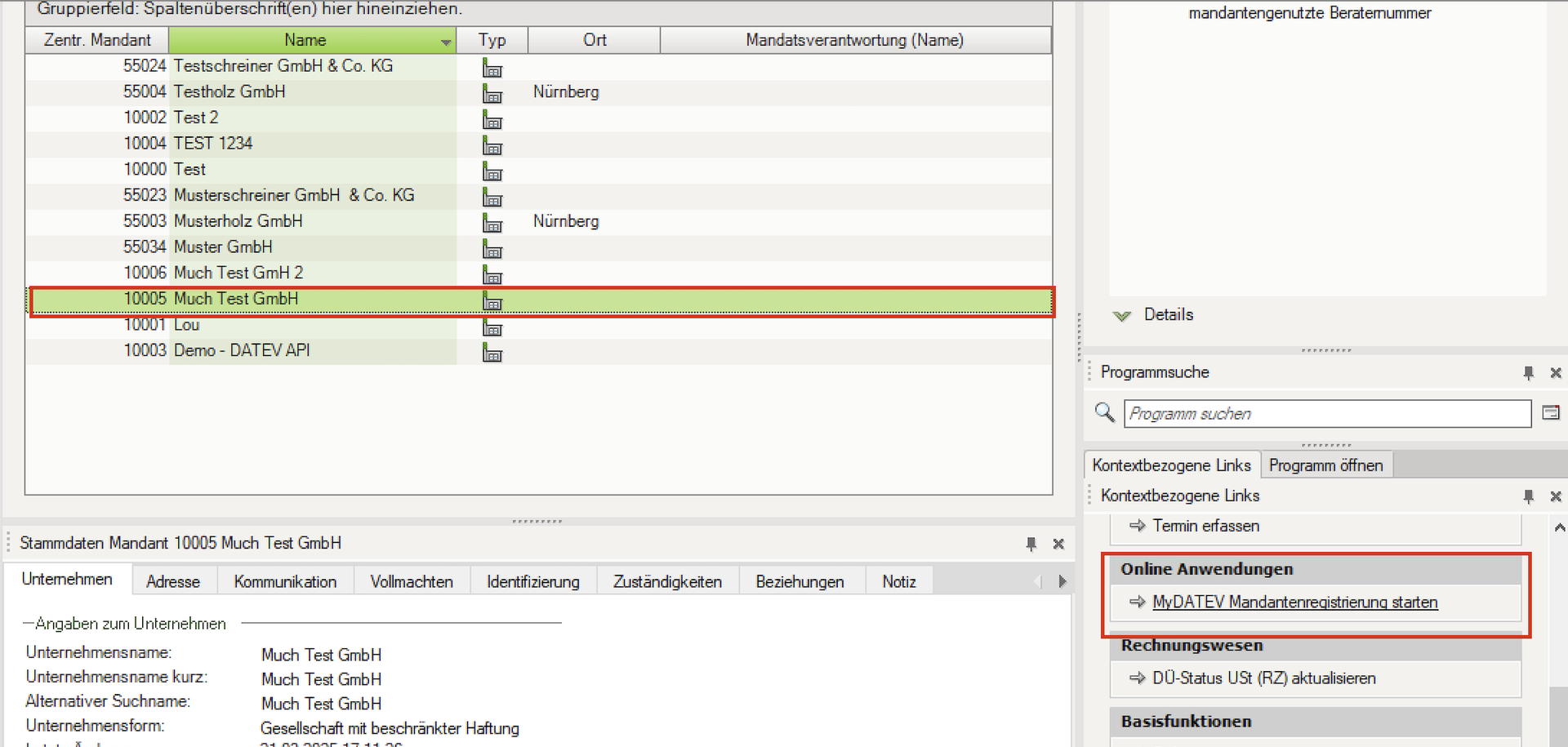Click into the Programm suchen input field

[1326, 414]
